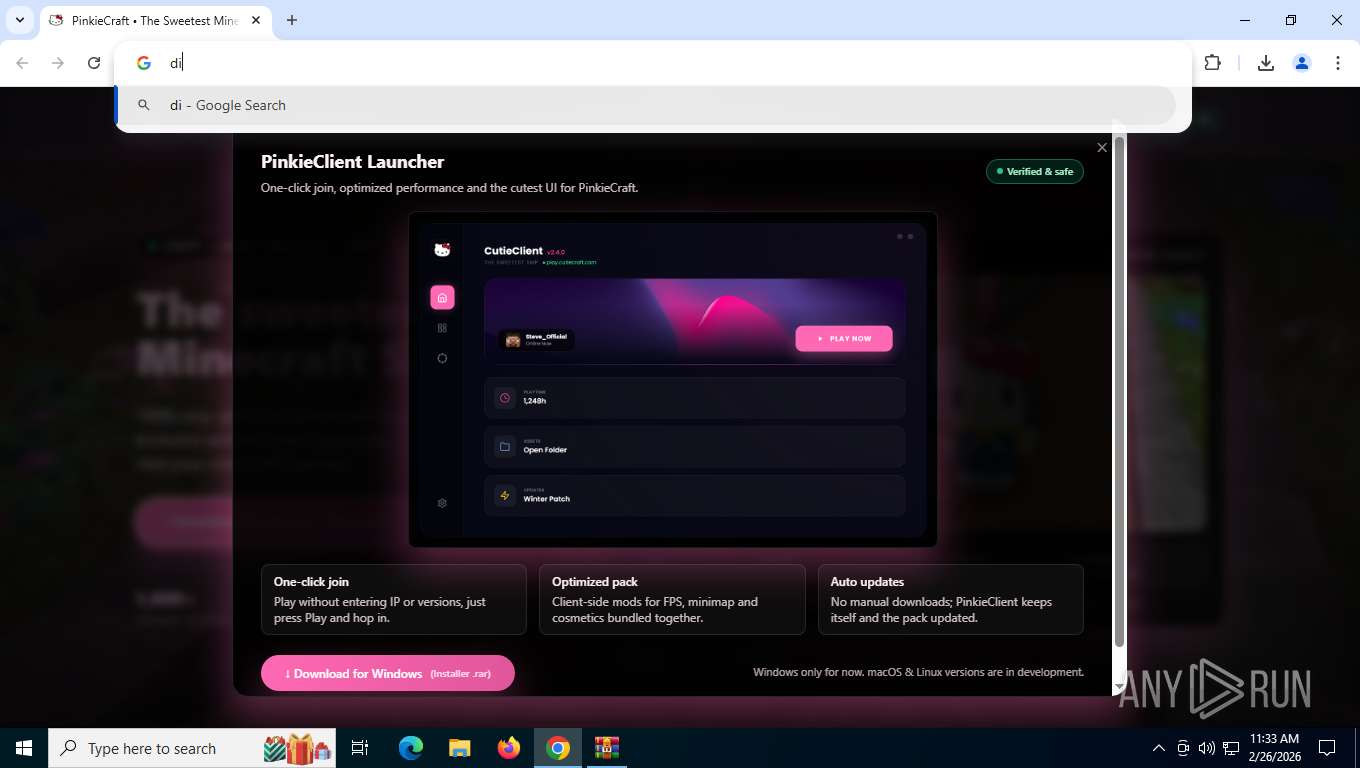
Task: Open the Windows Start menu
Action: pos(23,748)
